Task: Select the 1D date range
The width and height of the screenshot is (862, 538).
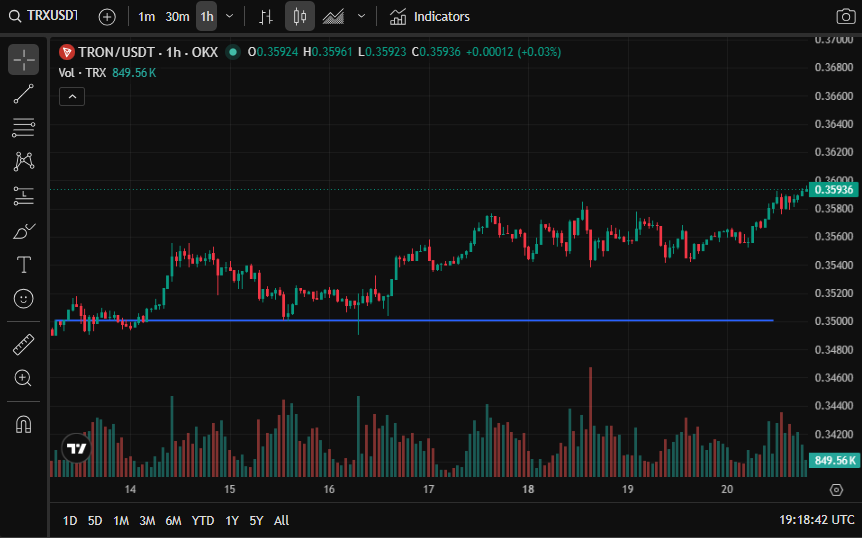Action: 70,520
